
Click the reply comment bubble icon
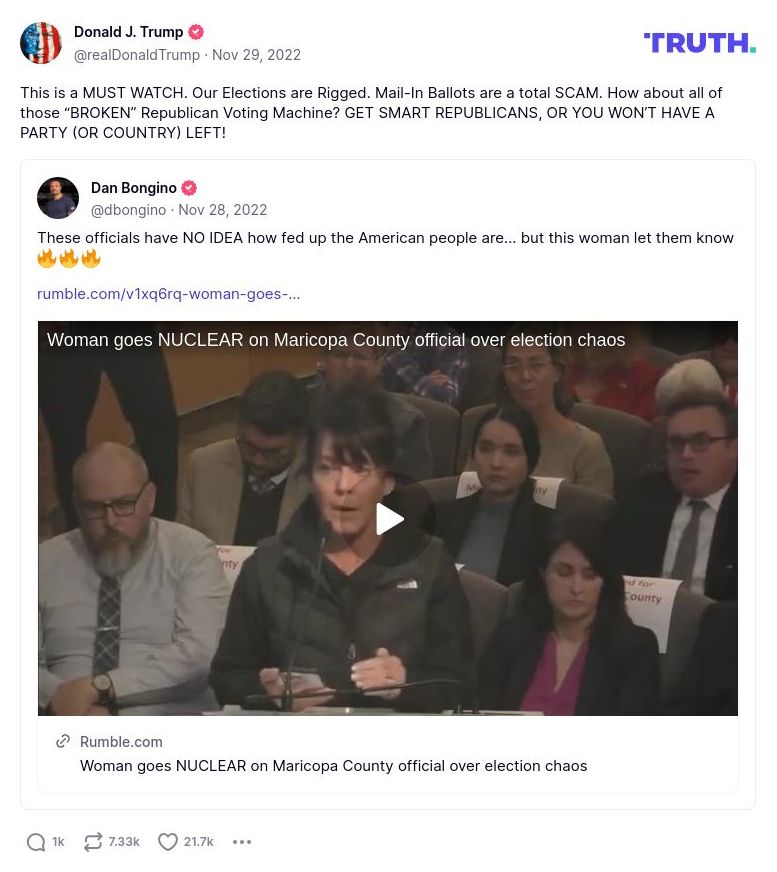coord(36,841)
